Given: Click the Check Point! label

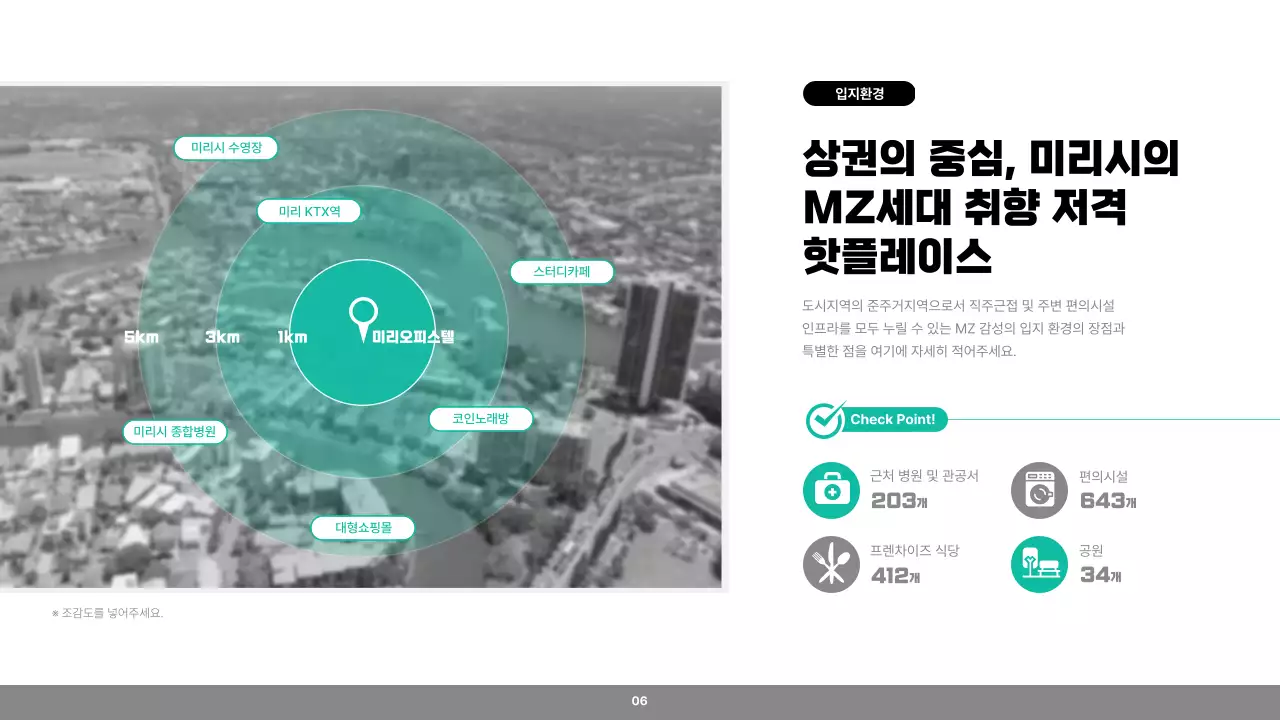Looking at the screenshot, I should click(x=893, y=419).
